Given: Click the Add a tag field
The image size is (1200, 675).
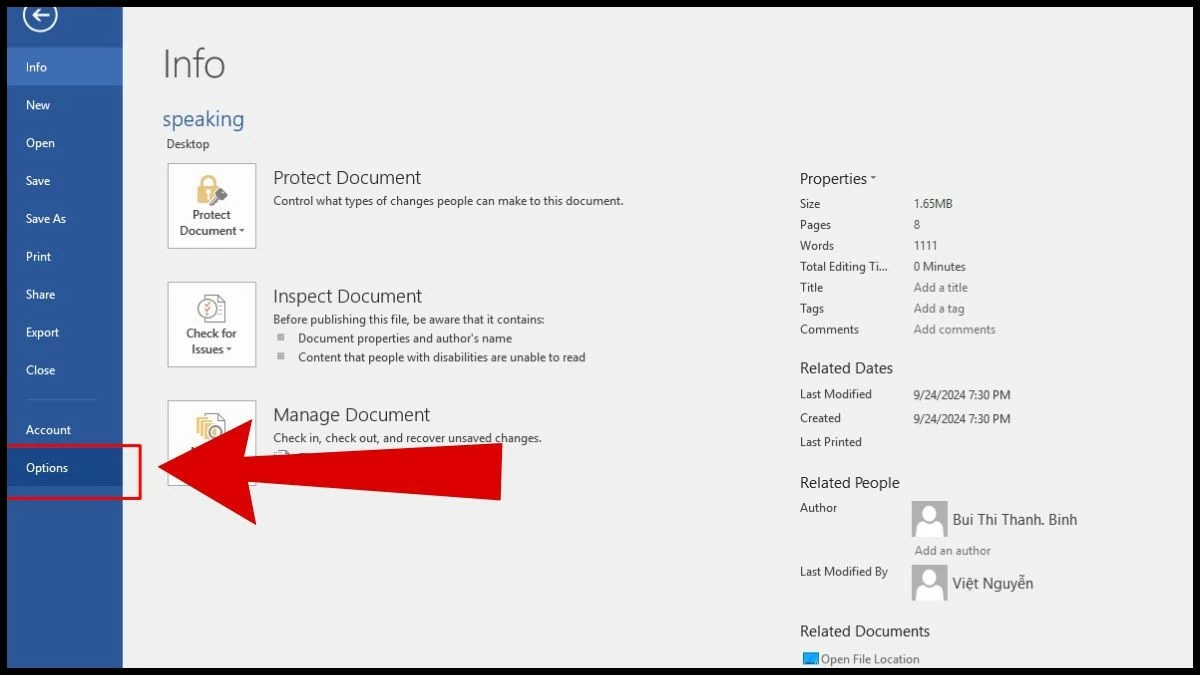Looking at the screenshot, I should point(938,309).
